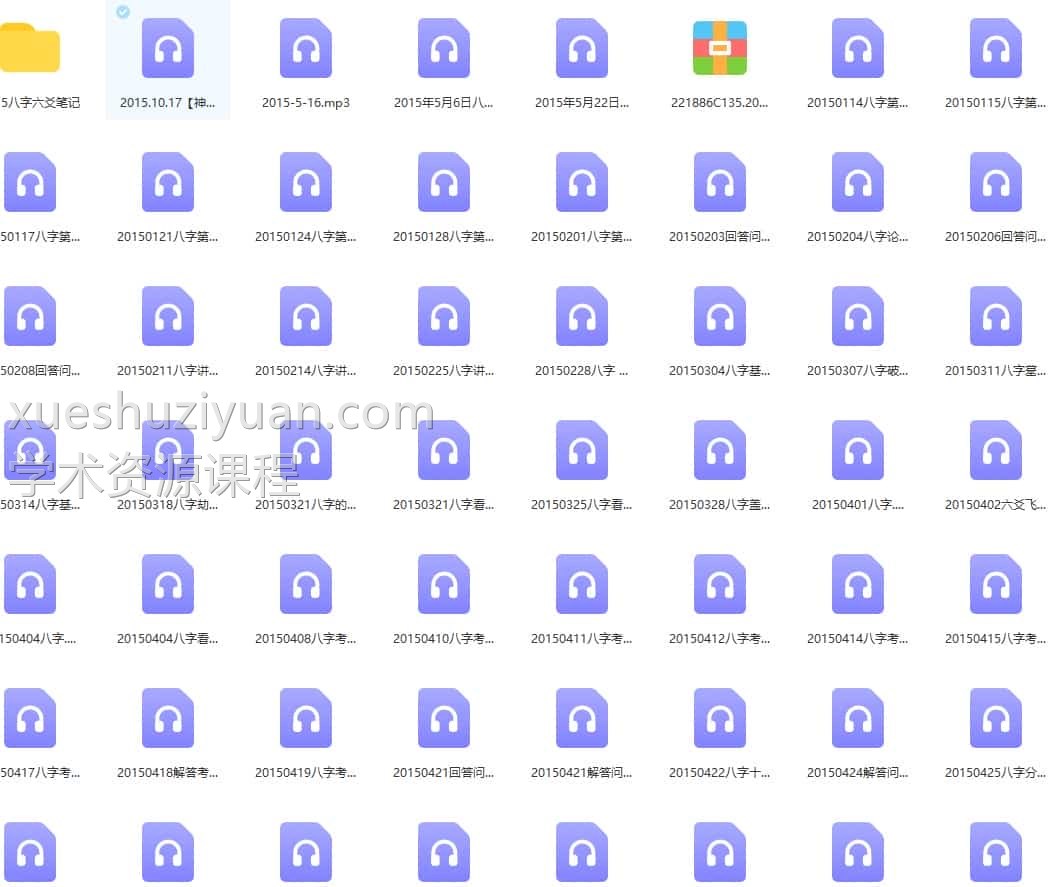Image resolution: width=1064 pixels, height=887 pixels.
Task: Select the 20150415八字考 recording
Action: click(995, 583)
